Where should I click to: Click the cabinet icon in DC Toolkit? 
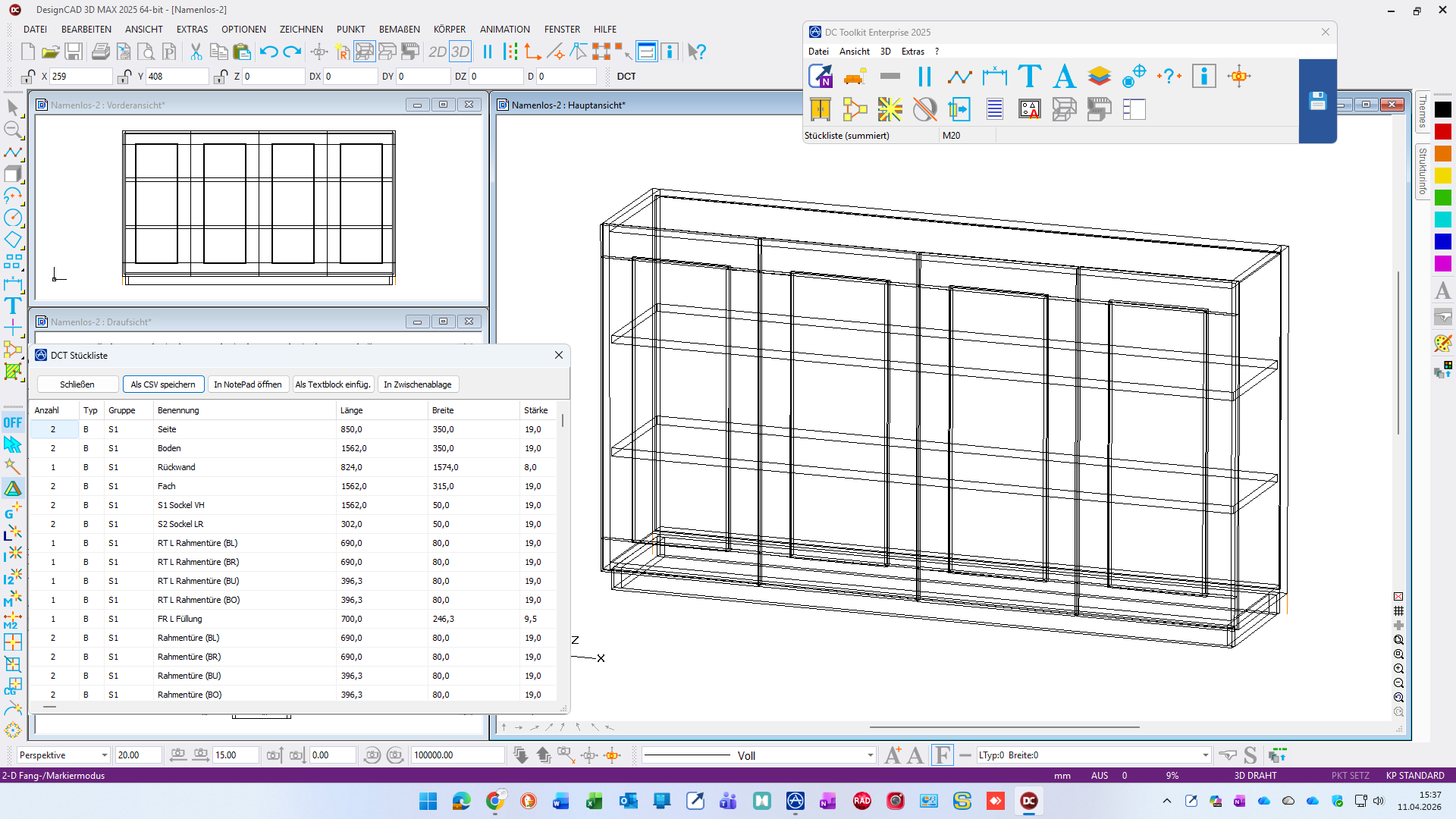[821, 109]
